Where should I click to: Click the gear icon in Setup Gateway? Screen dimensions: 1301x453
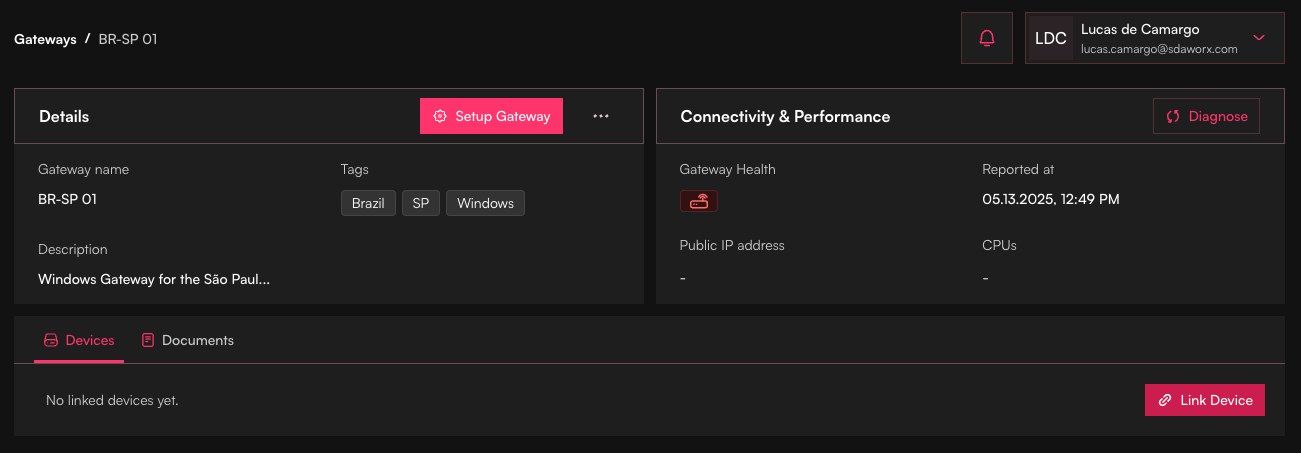click(440, 116)
